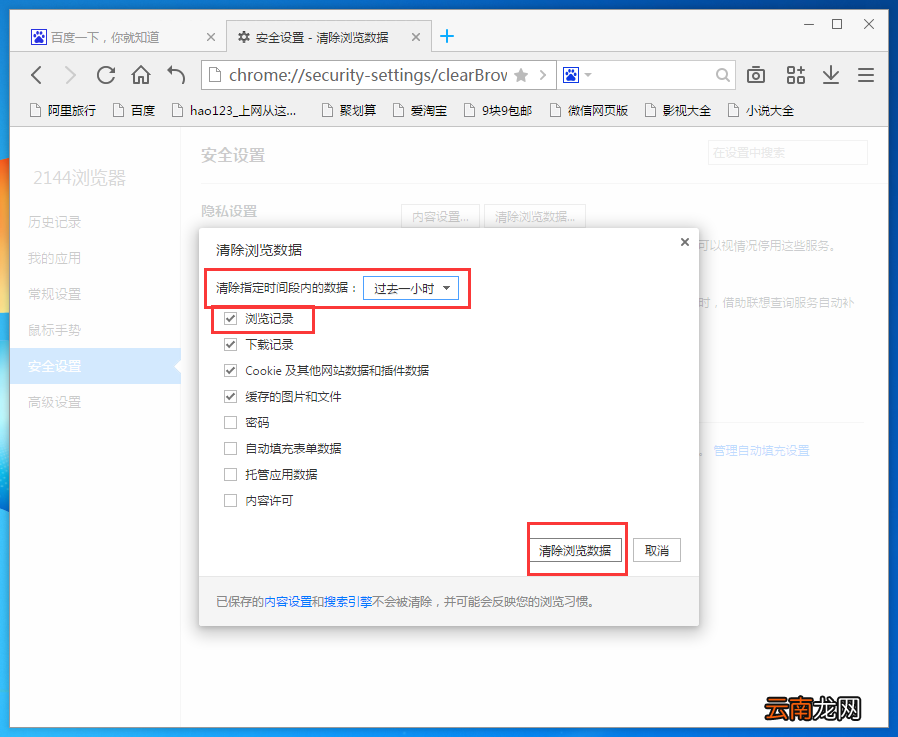Select 鼠标手势 in the settings sidebar

[54, 330]
